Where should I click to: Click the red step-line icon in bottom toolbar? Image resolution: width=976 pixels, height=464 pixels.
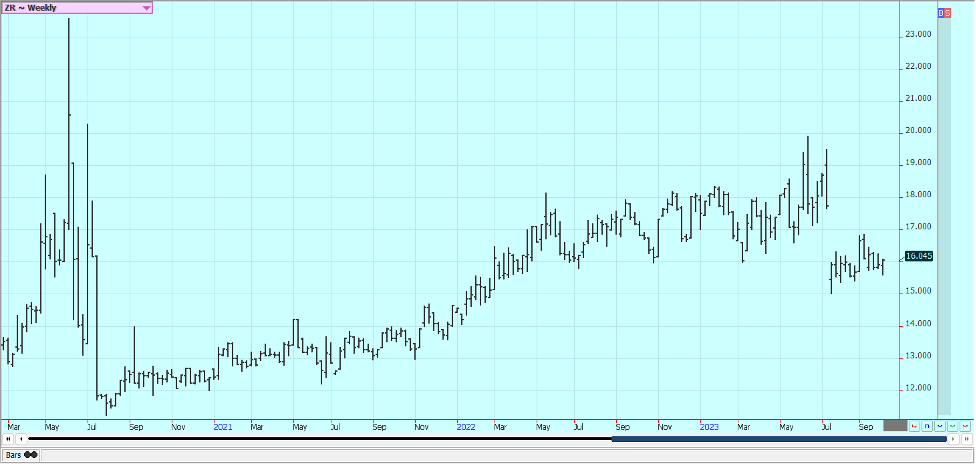pyautogui.click(x=914, y=426)
